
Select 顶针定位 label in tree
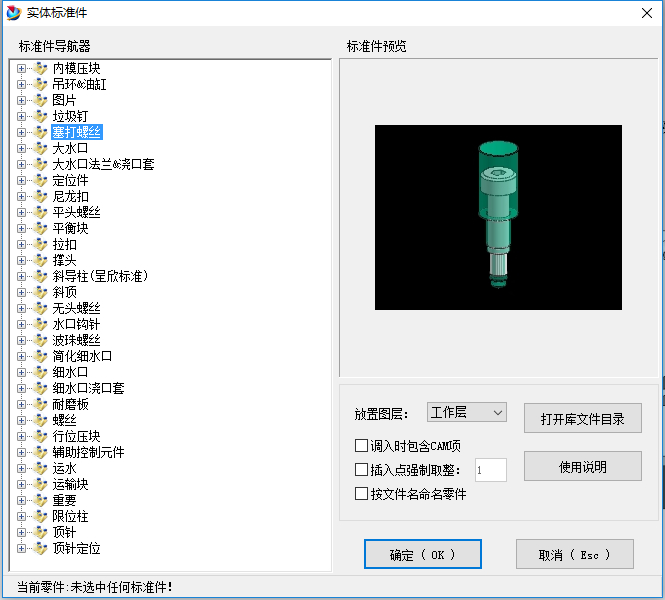point(76,548)
